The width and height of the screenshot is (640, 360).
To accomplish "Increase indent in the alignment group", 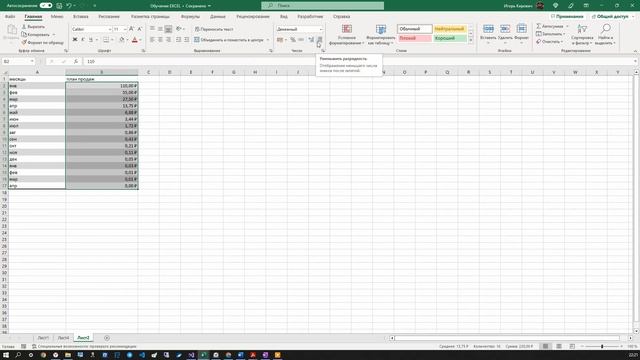I will click(x=187, y=40).
